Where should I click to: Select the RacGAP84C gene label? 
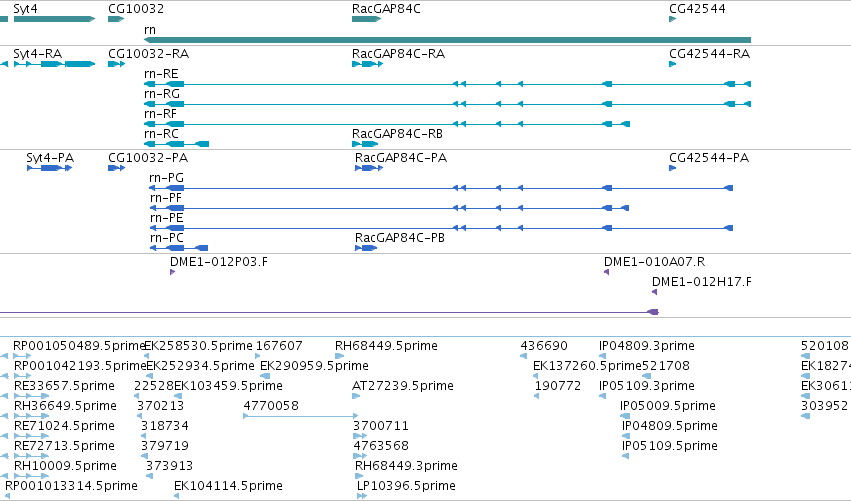[386, 9]
